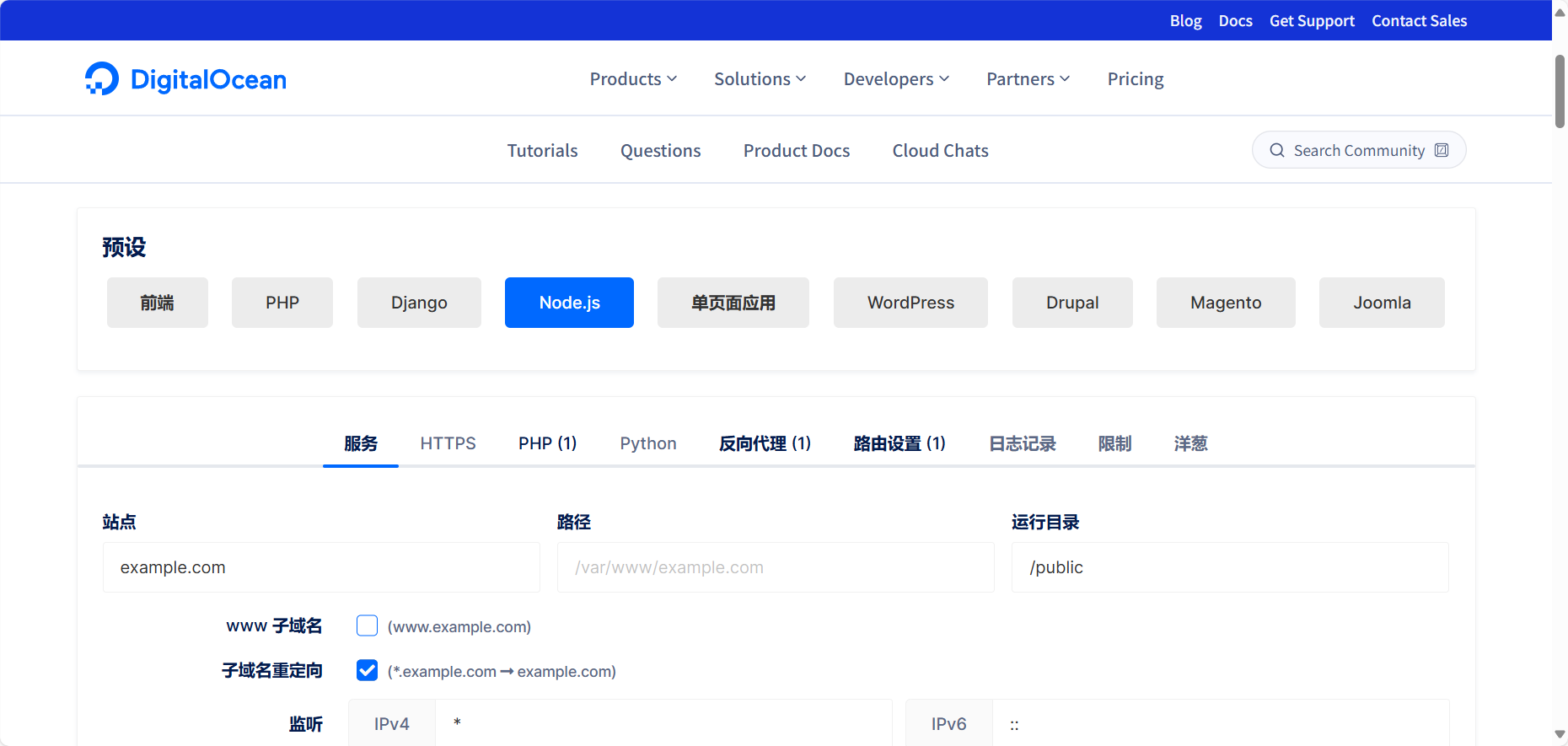This screenshot has width=1568, height=746.
Task: Switch to the 服务 tab
Action: pos(361,443)
